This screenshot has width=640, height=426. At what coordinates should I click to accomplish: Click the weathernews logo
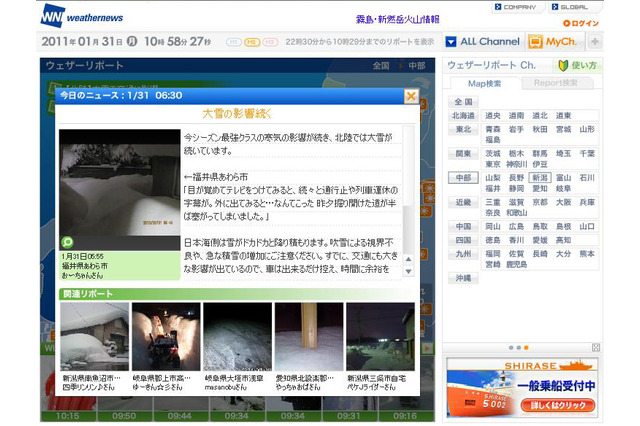78,16
